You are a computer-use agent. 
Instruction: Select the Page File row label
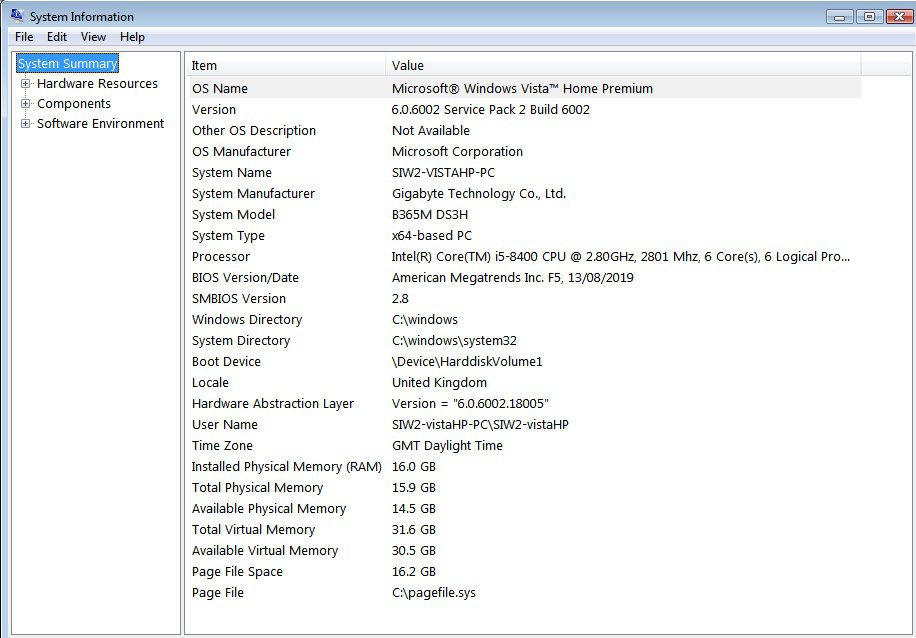[x=217, y=593]
